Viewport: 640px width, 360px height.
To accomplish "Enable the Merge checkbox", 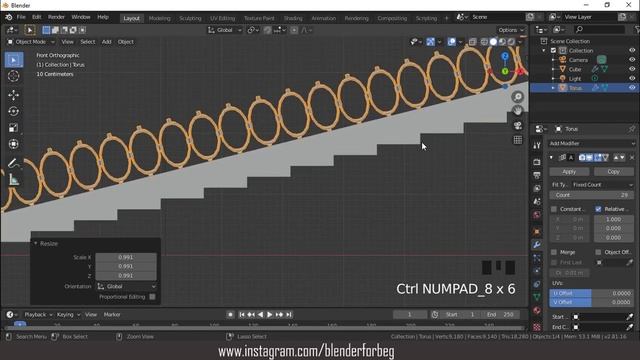I will (554, 252).
